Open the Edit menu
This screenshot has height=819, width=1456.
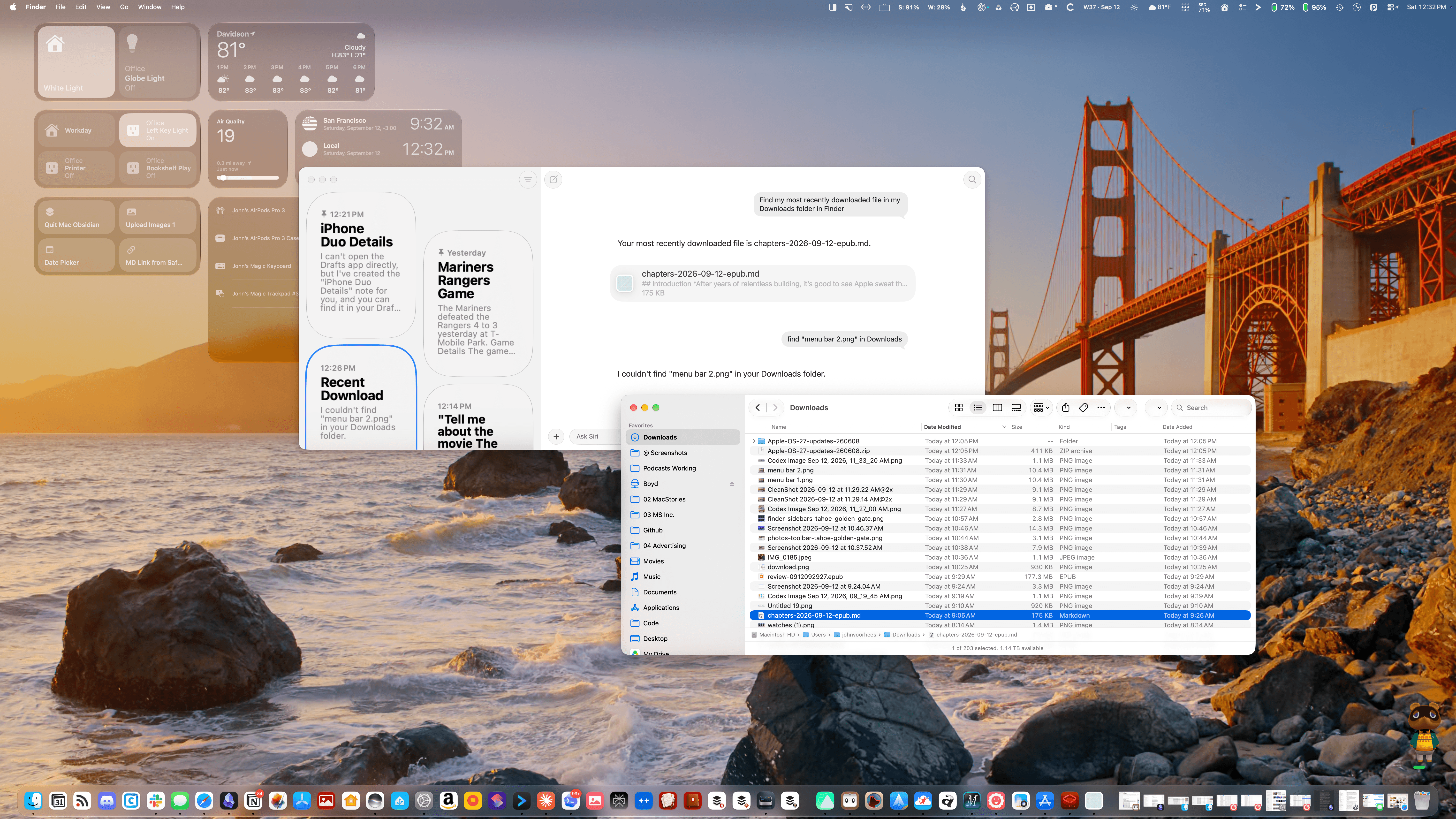click(81, 7)
